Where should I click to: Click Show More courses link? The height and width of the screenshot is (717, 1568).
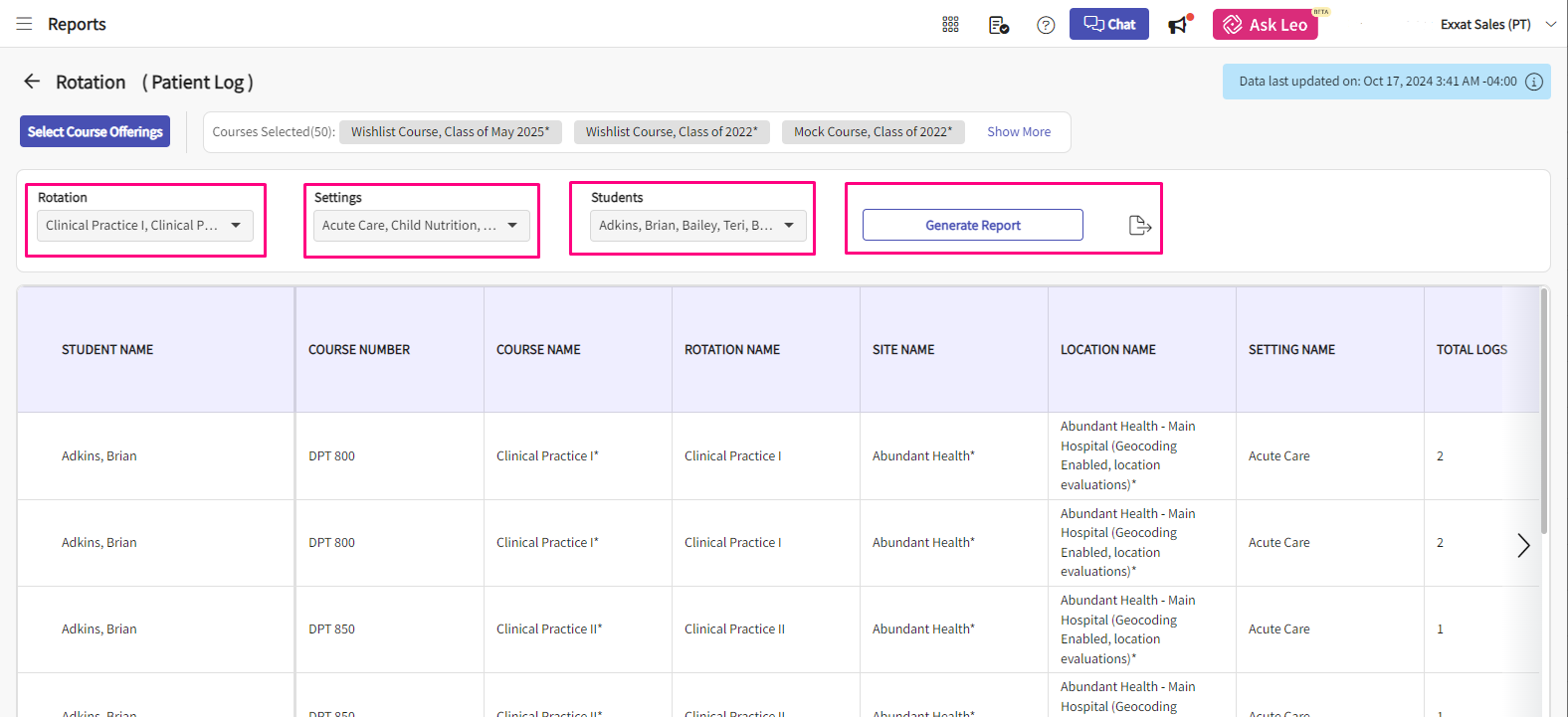point(1018,132)
